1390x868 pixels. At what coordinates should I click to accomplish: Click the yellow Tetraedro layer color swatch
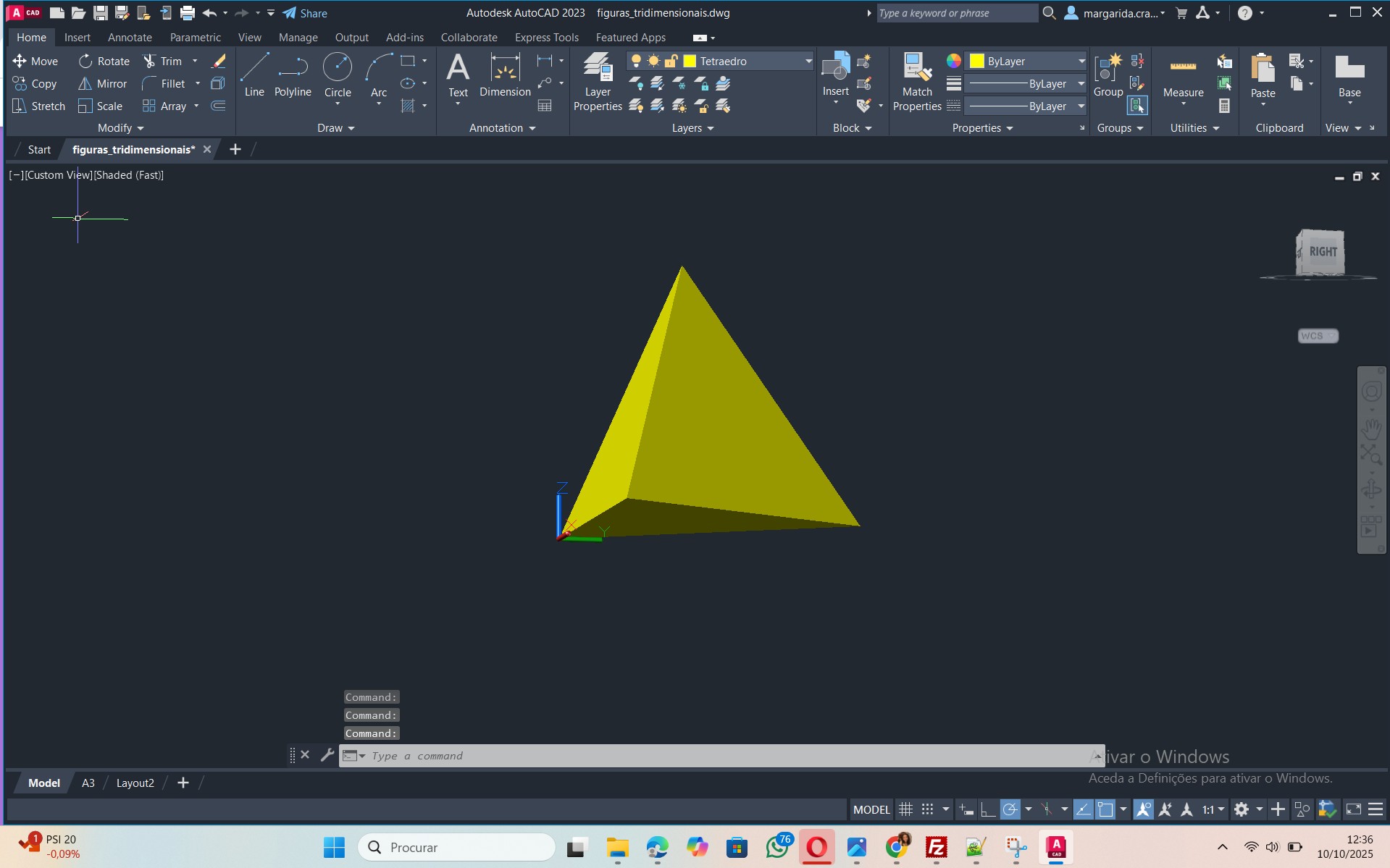pos(690,61)
